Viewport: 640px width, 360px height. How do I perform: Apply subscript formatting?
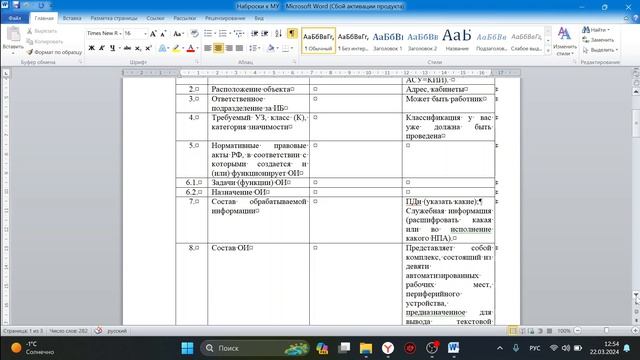pyautogui.click(x=138, y=49)
